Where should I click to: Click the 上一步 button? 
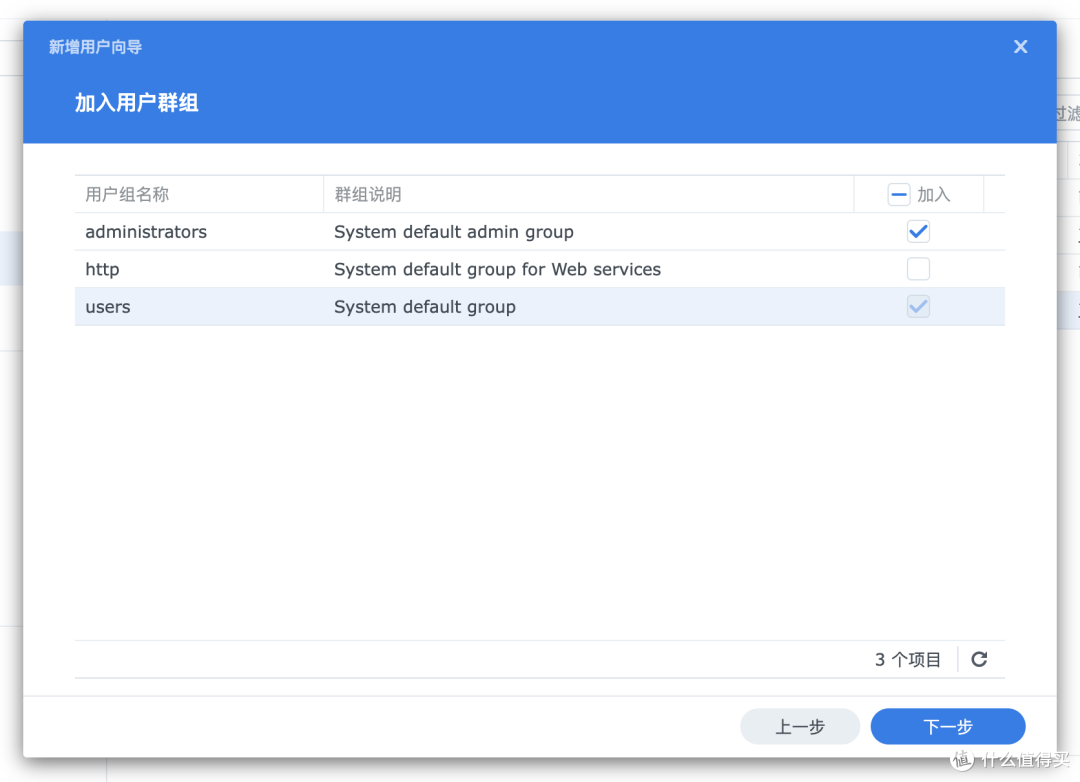click(800, 726)
